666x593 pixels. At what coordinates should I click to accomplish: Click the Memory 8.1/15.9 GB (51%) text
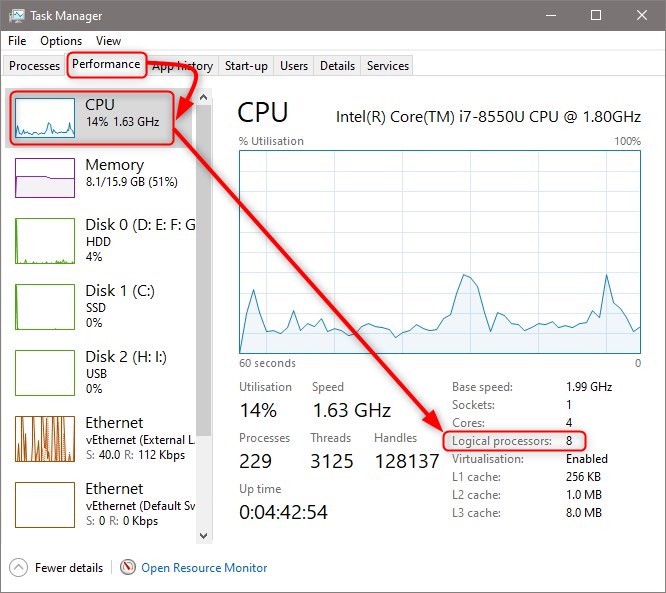click(x=132, y=182)
